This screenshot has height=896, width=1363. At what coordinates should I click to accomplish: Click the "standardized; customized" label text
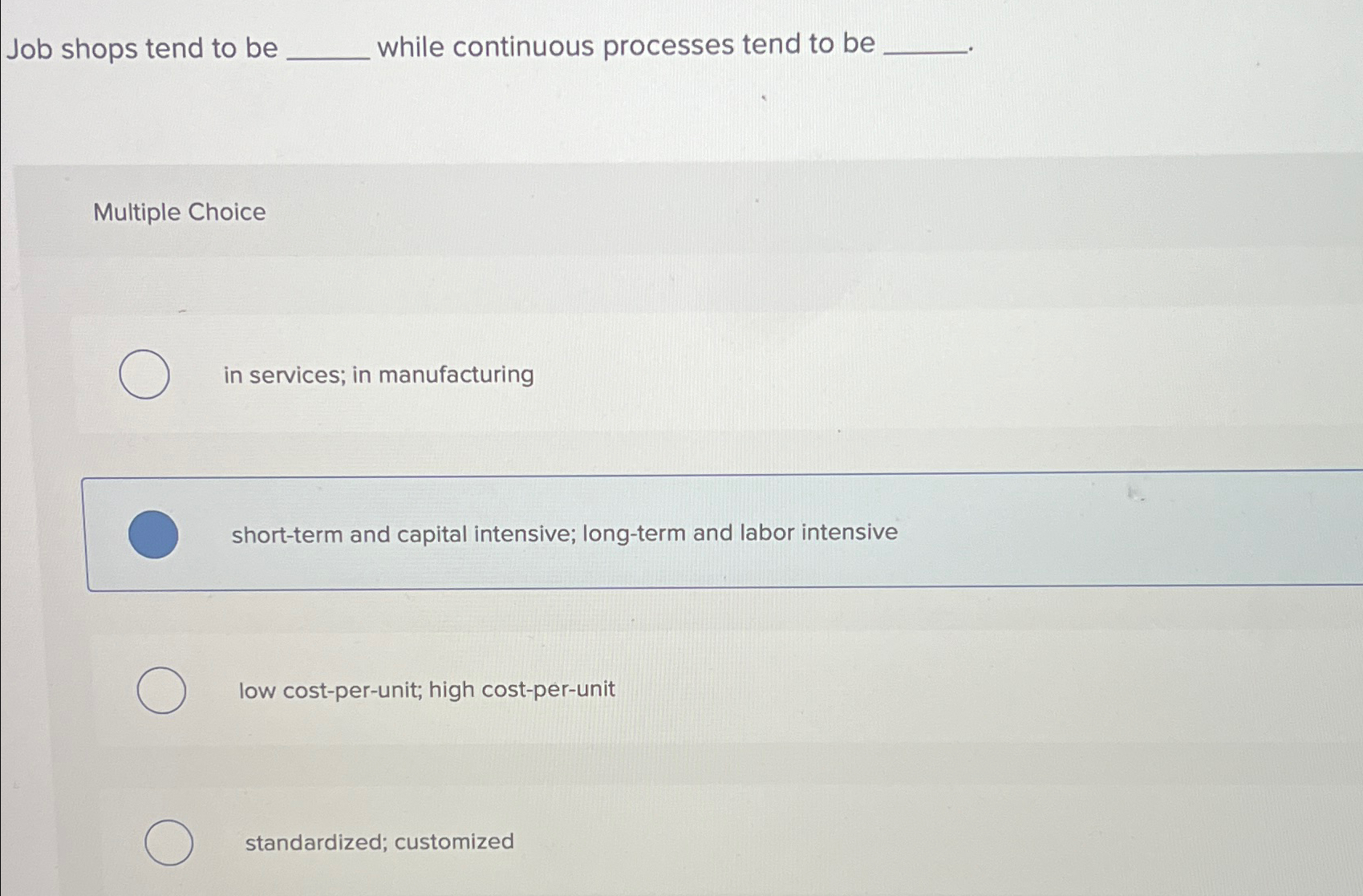pyautogui.click(x=378, y=841)
